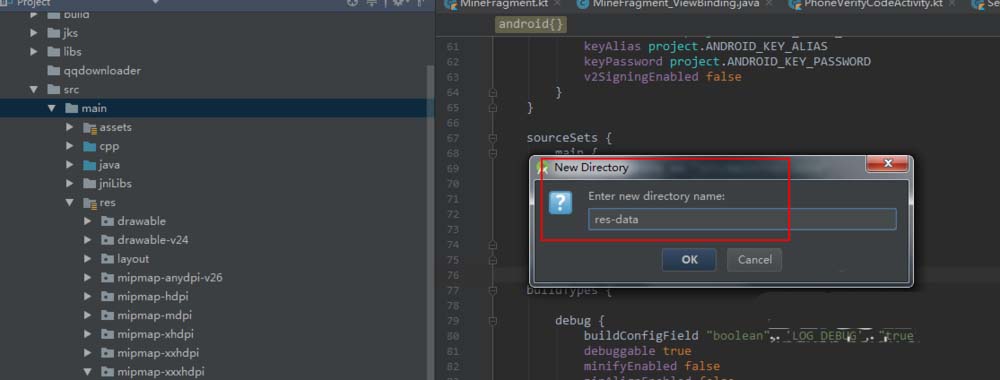Expand the mipmap-anydpi-v26 folder arrow

pyautogui.click(x=88, y=278)
